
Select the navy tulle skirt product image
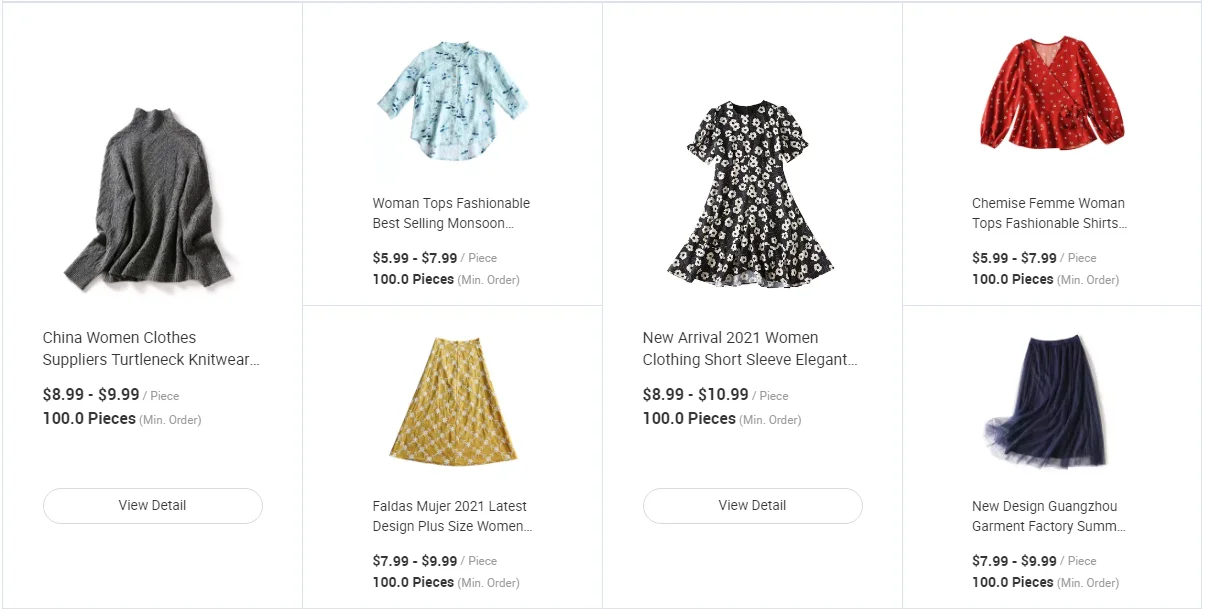point(1048,403)
